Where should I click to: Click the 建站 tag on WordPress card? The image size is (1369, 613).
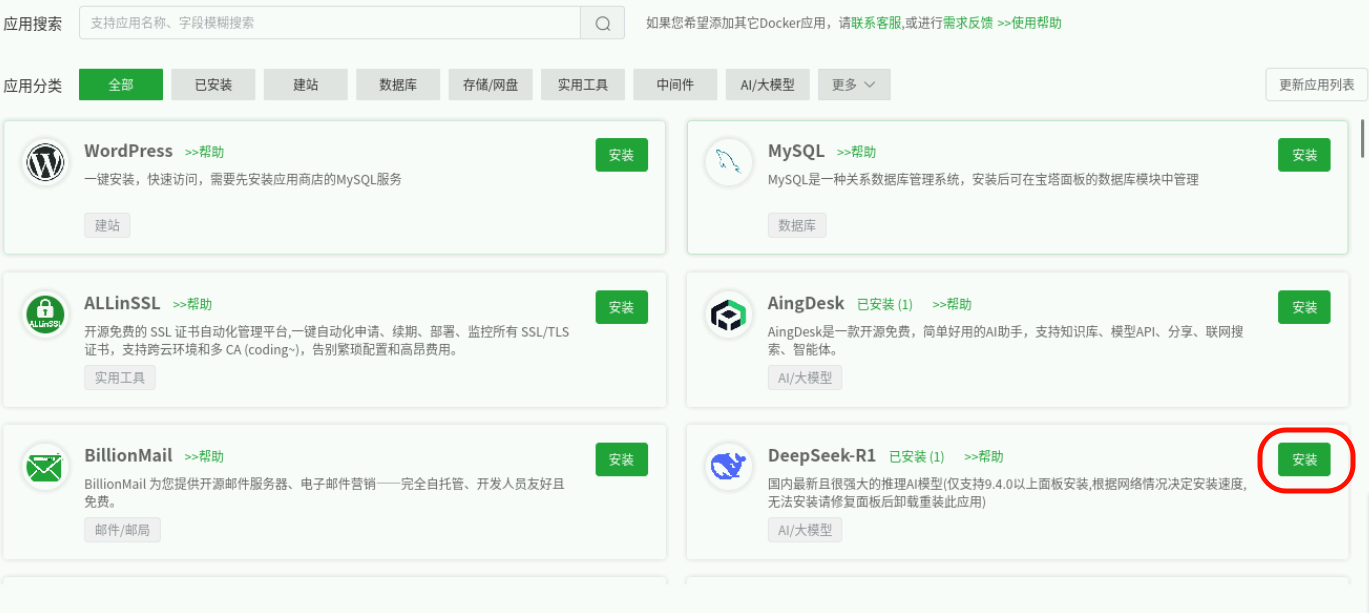(107, 225)
